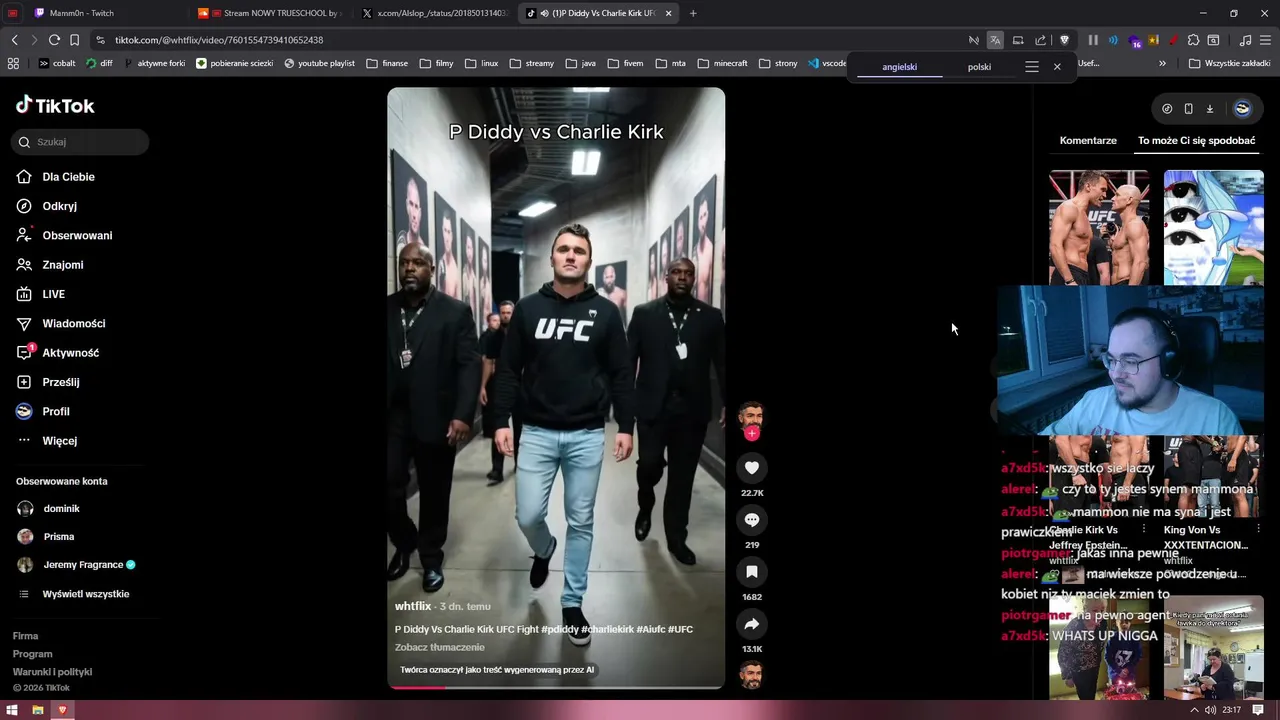Bookmark this page icon
The height and width of the screenshot is (720, 1280).
[x=74, y=40]
